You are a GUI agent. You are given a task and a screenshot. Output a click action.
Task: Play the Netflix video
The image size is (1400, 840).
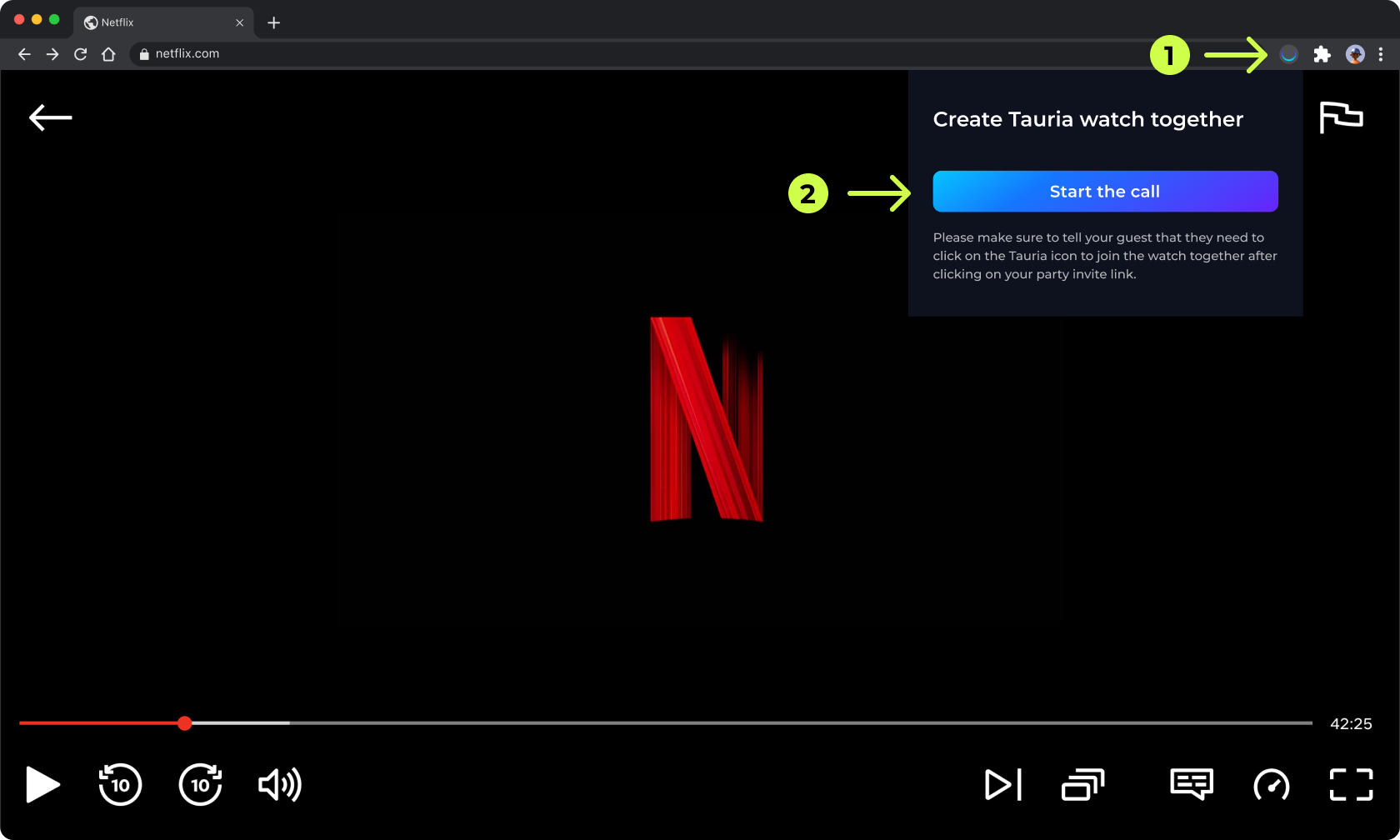(42, 784)
